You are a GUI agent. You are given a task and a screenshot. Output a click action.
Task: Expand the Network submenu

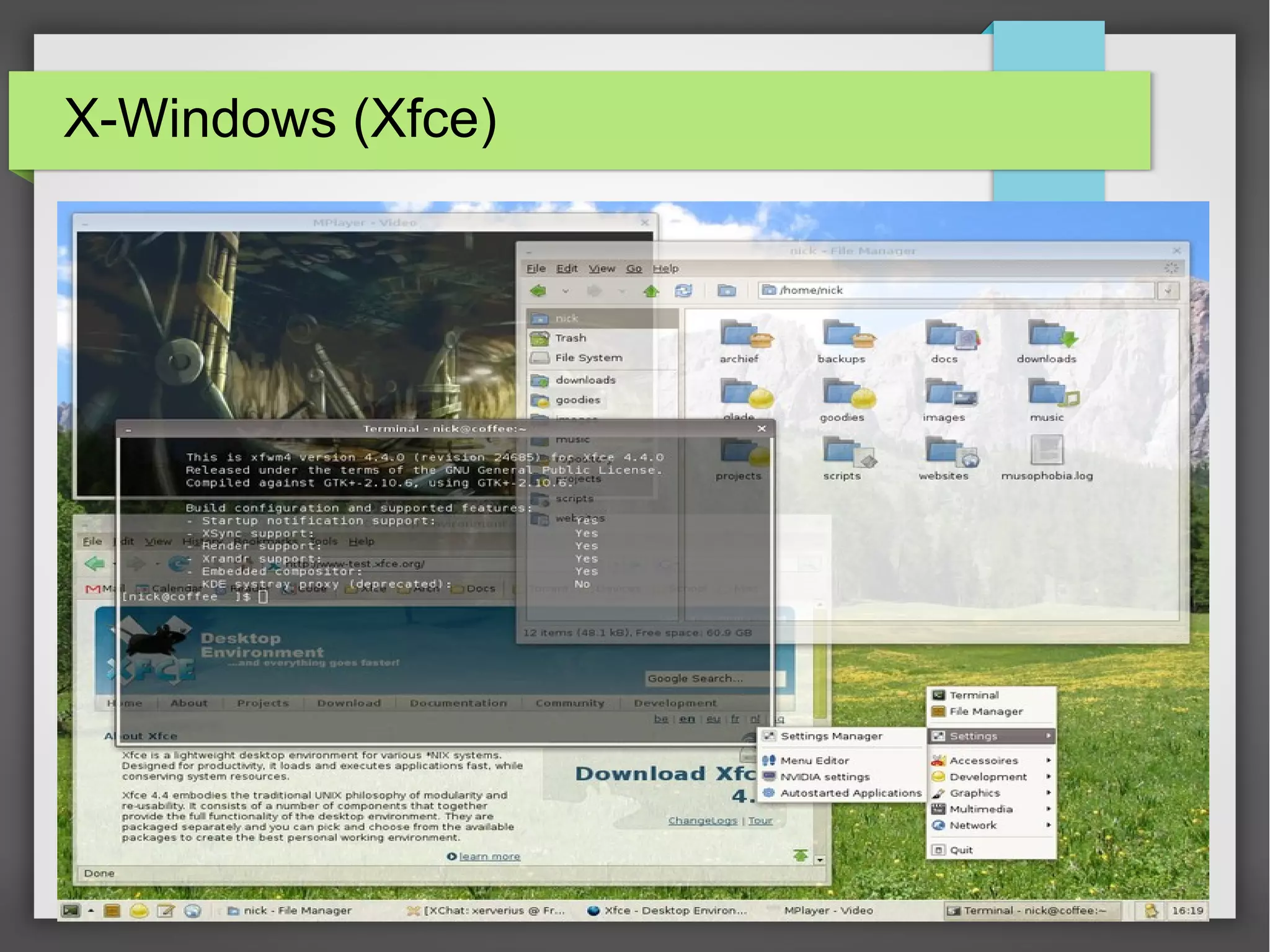click(x=991, y=825)
